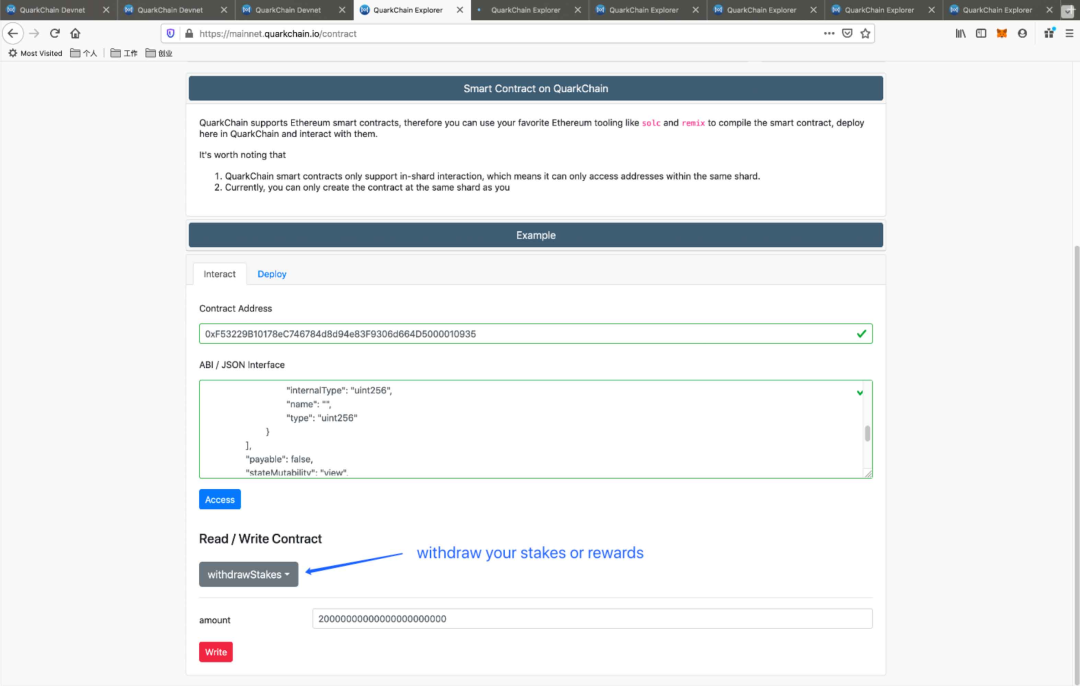
Task: Open the 创业 bookmarks folder
Action: pyautogui.click(x=159, y=53)
